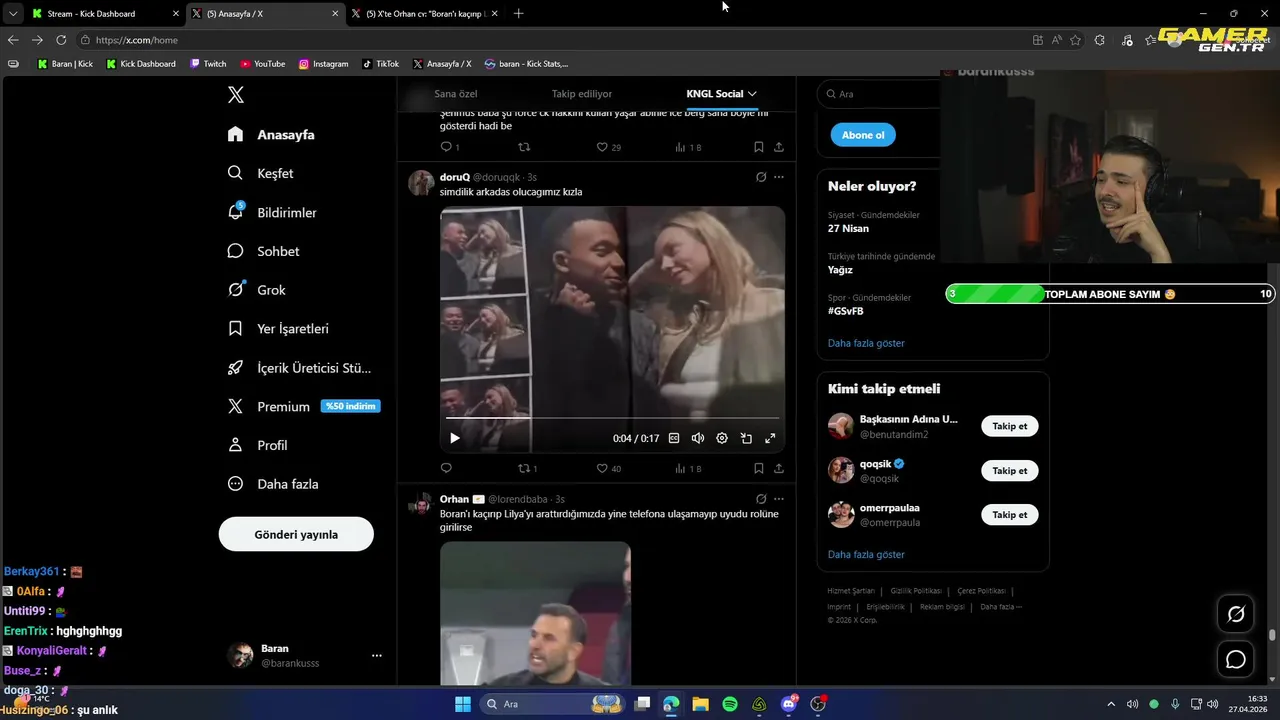The height and width of the screenshot is (720, 1280).
Task: Open more options on Orhan's post
Action: point(779,499)
